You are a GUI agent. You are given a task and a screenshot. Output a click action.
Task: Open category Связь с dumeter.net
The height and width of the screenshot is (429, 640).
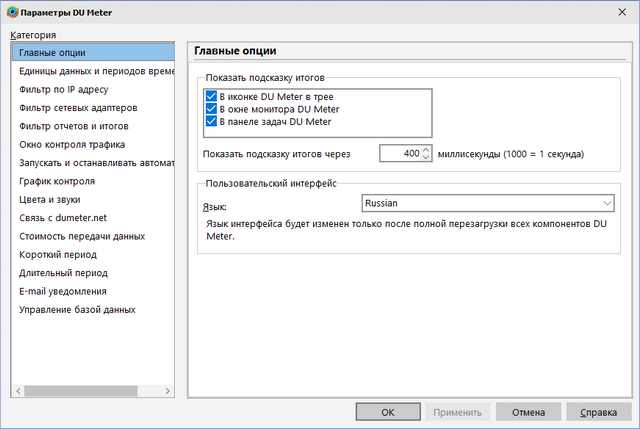click(93, 218)
